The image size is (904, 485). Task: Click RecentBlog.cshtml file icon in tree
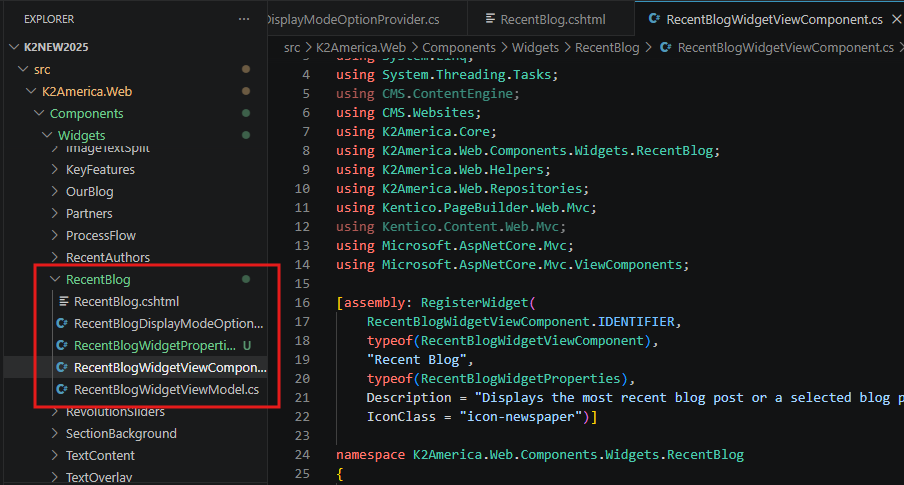(x=63, y=301)
